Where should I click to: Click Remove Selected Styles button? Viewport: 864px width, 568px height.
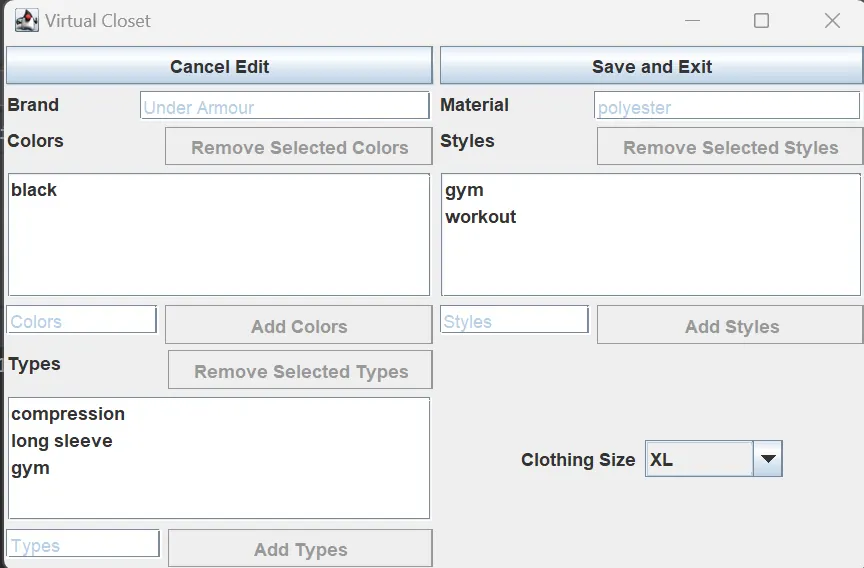[730, 147]
